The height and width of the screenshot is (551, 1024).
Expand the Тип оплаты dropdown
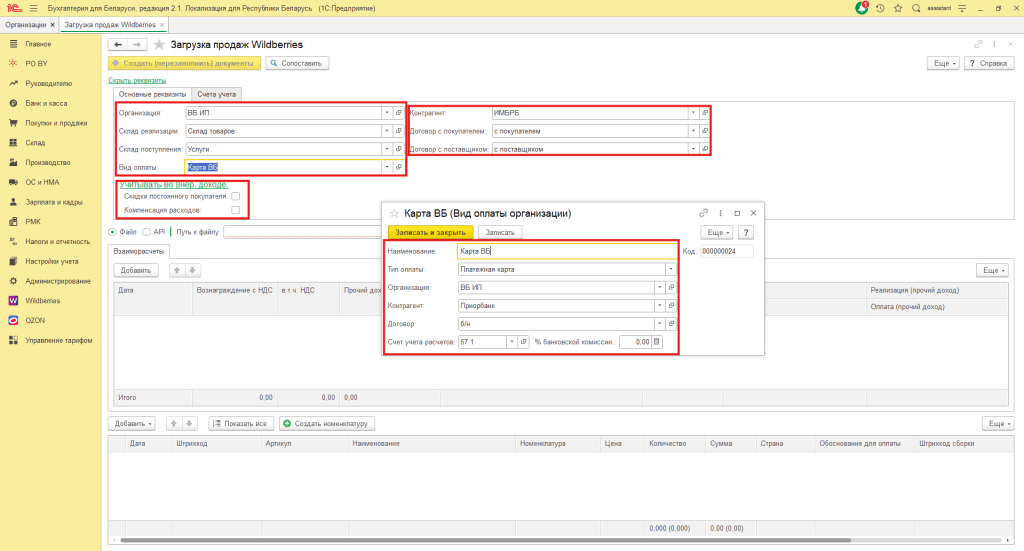pos(669,269)
